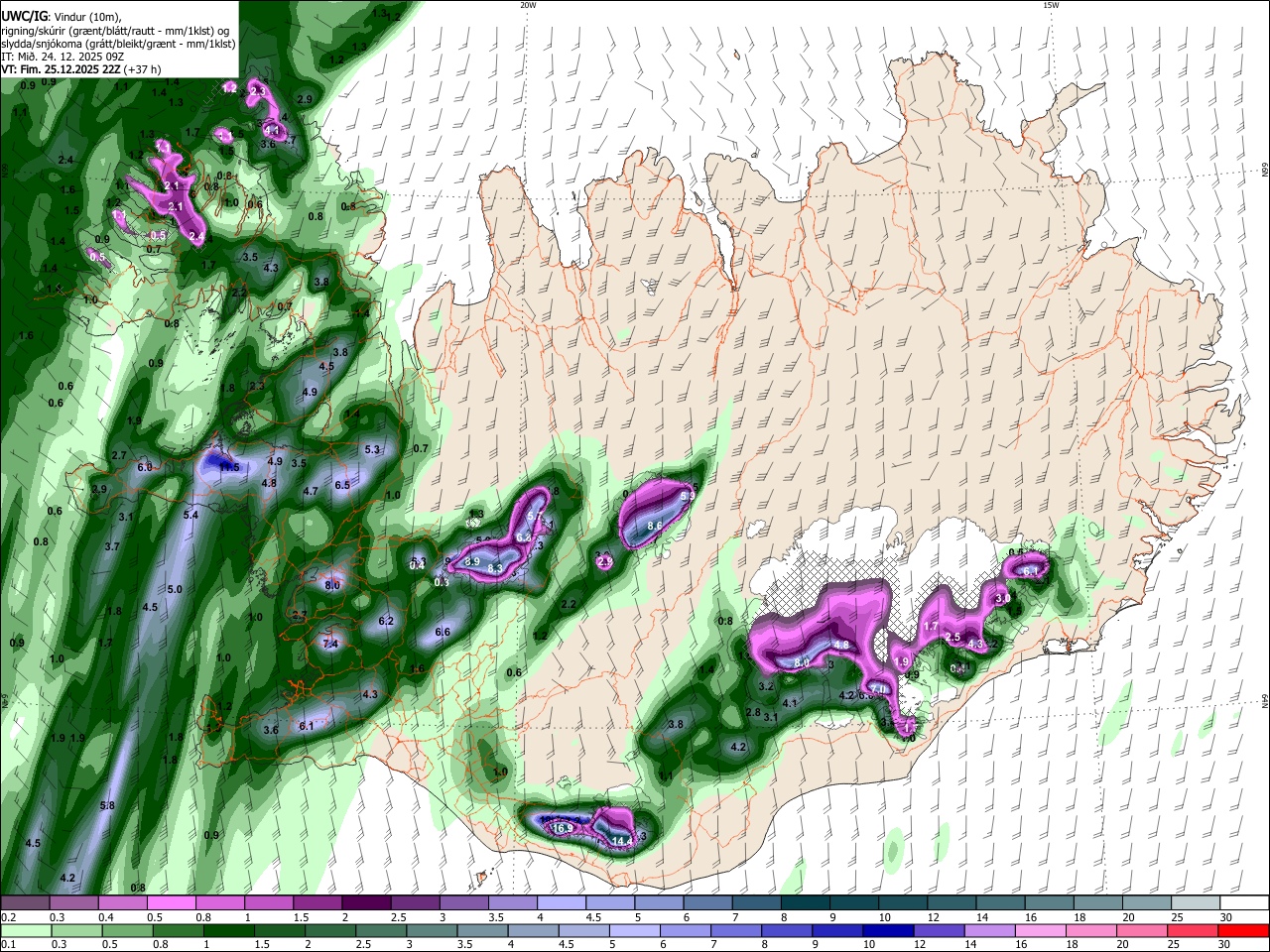Click the 4.7 precipitation value on the map

pyautogui.click(x=311, y=491)
